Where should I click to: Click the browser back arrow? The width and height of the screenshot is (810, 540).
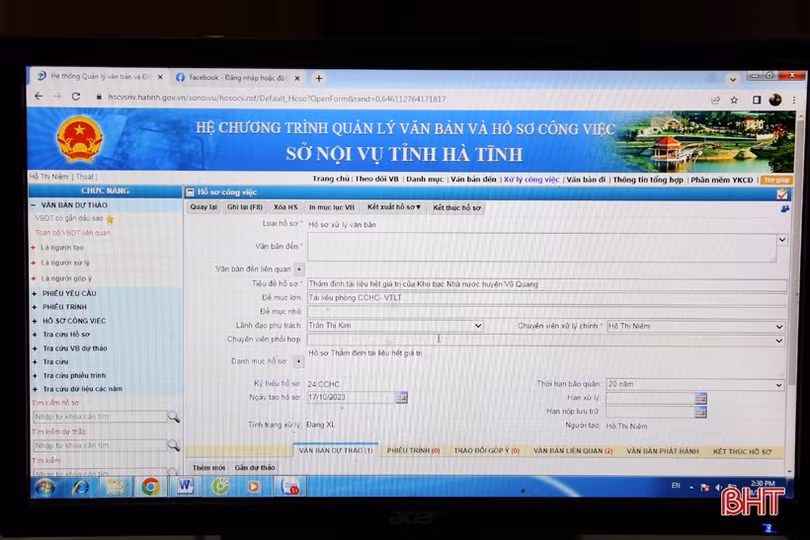(x=39, y=96)
